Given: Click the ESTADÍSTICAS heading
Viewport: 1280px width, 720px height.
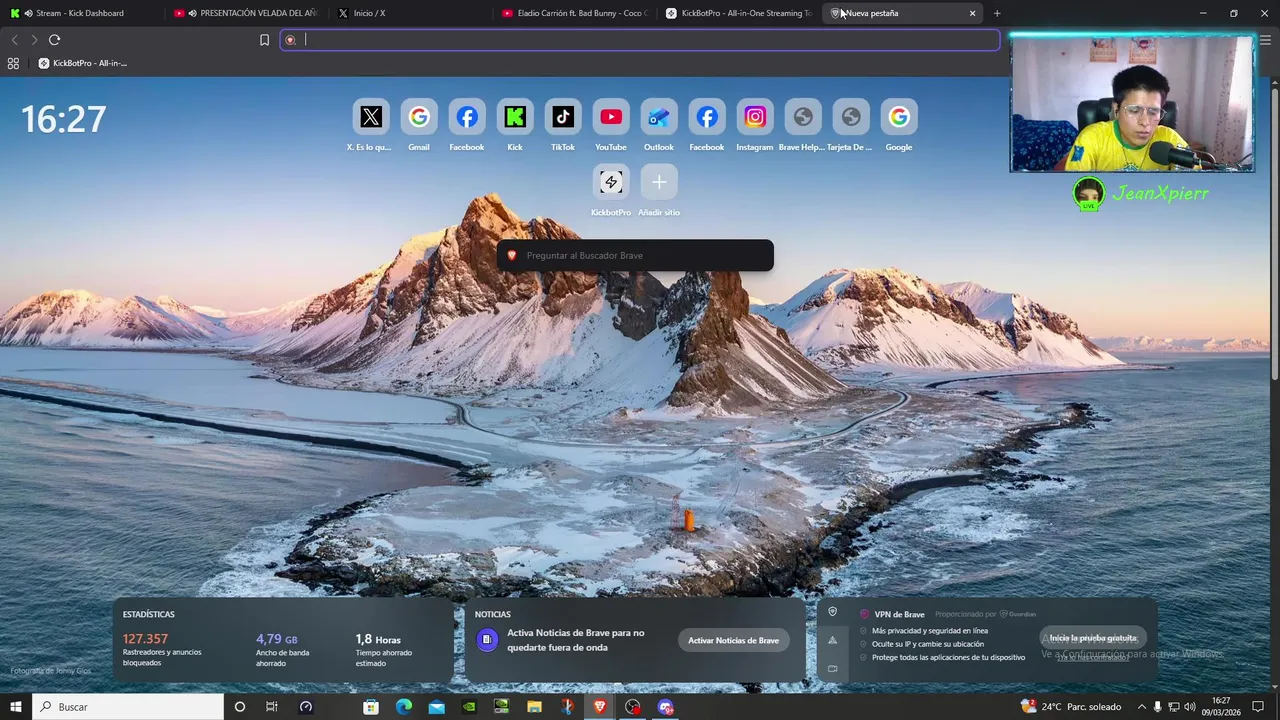Looking at the screenshot, I should click(x=149, y=614).
